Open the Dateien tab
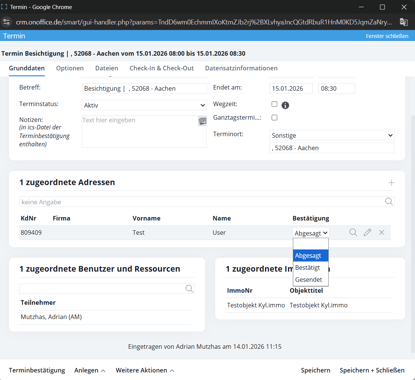Image resolution: width=415 pixels, height=380 pixels. [107, 68]
